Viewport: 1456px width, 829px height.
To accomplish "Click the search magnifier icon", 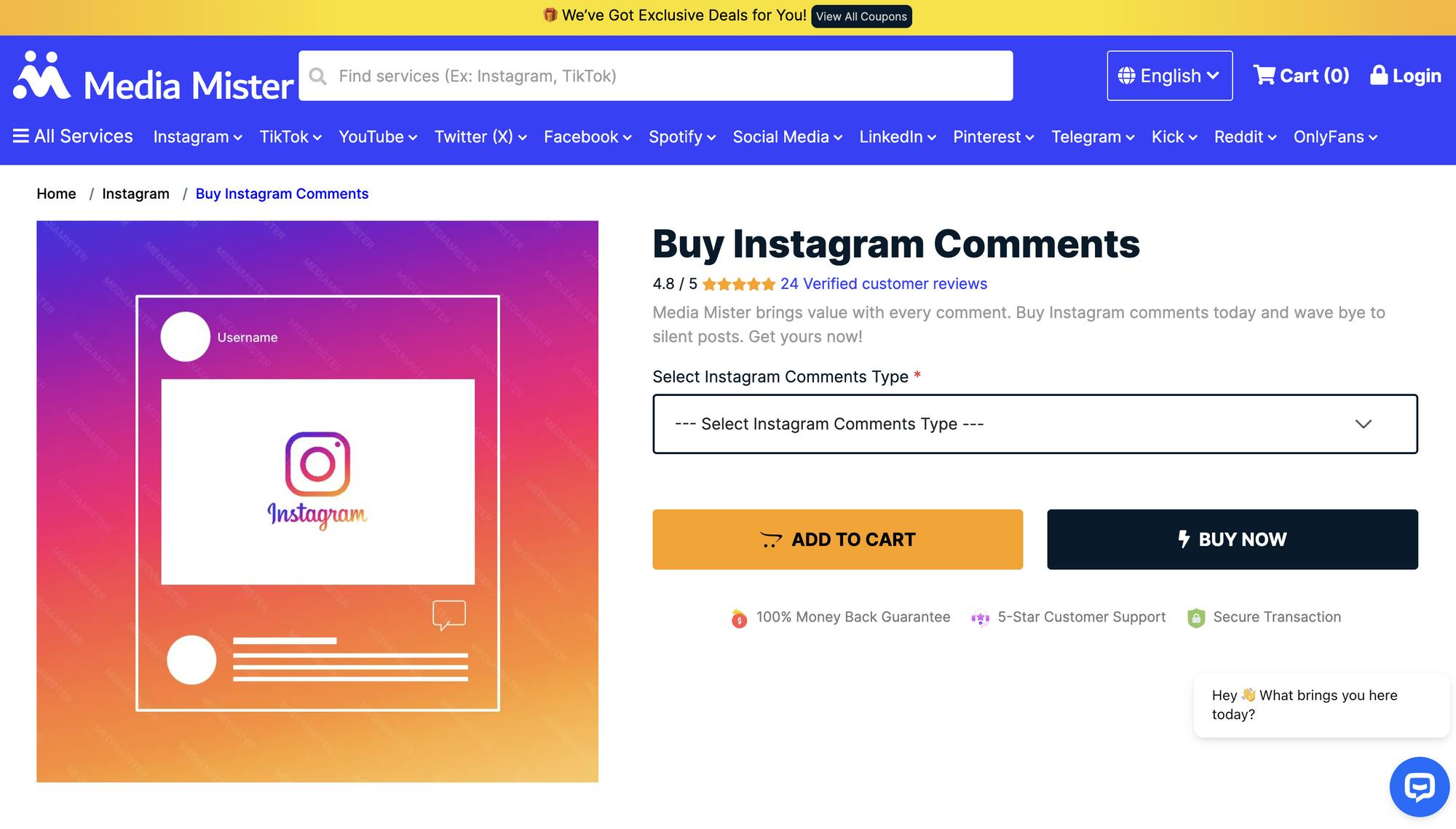I will tap(318, 76).
